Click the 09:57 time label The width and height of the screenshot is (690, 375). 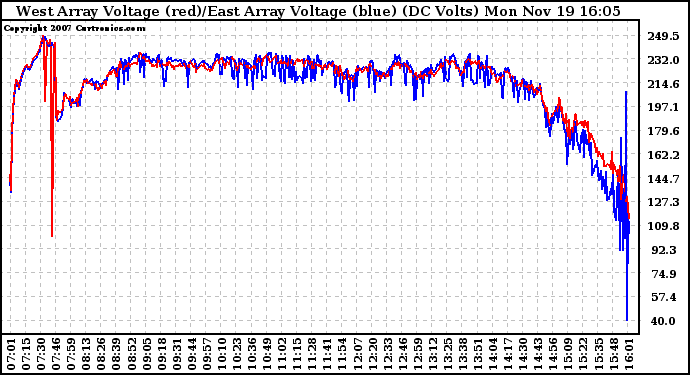pos(207,354)
